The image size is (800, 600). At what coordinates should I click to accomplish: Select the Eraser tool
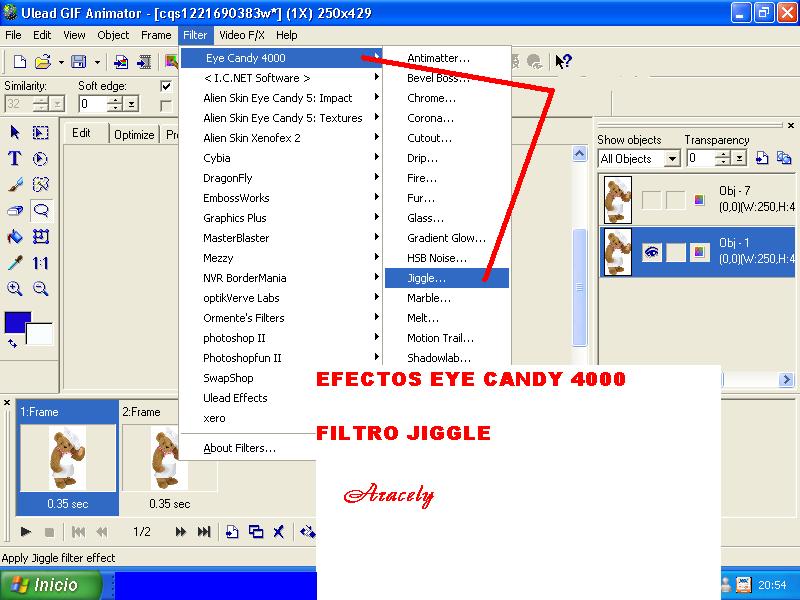coord(15,210)
